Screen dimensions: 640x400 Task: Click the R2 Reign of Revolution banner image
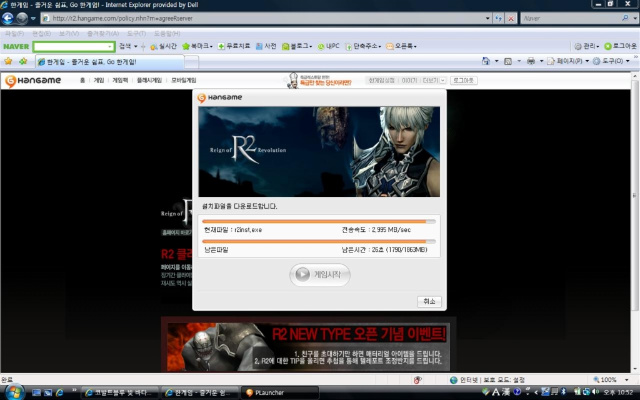319,152
